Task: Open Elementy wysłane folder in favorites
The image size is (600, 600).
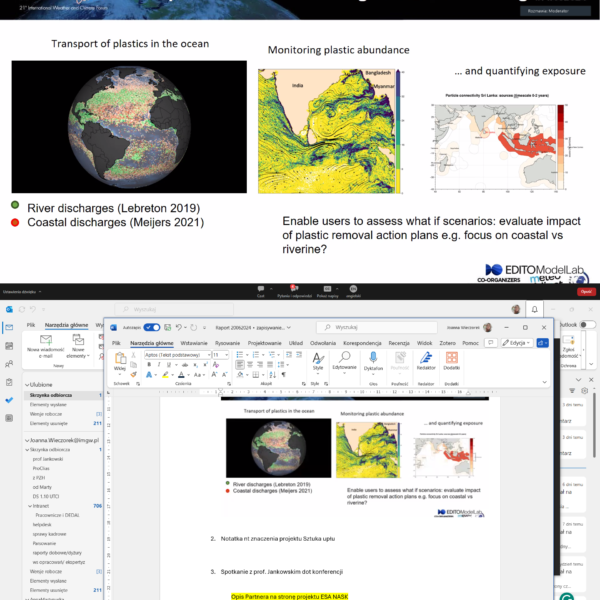Action: 48,404
